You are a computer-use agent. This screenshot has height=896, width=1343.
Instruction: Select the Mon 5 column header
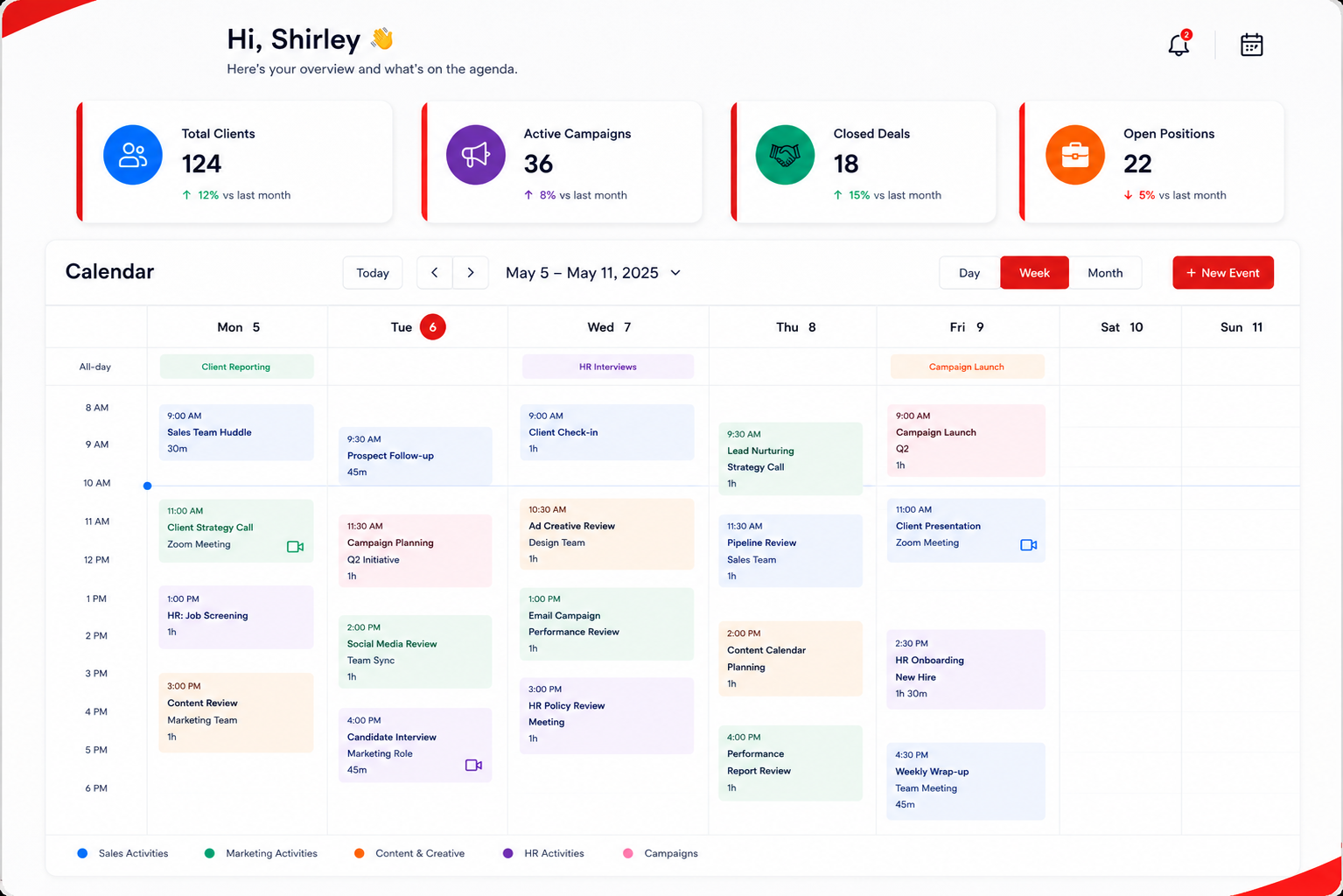[x=238, y=327]
